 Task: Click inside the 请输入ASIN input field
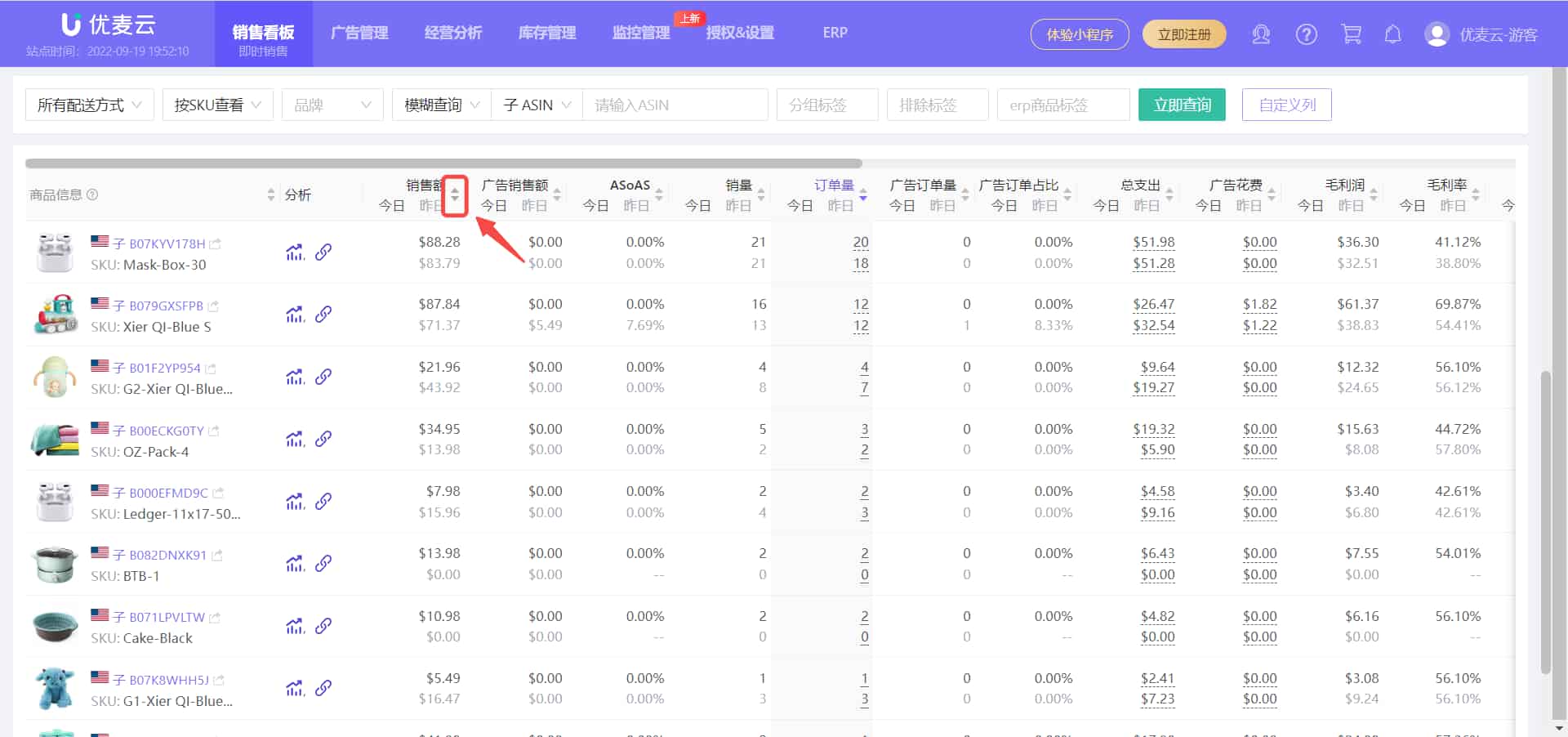(675, 105)
